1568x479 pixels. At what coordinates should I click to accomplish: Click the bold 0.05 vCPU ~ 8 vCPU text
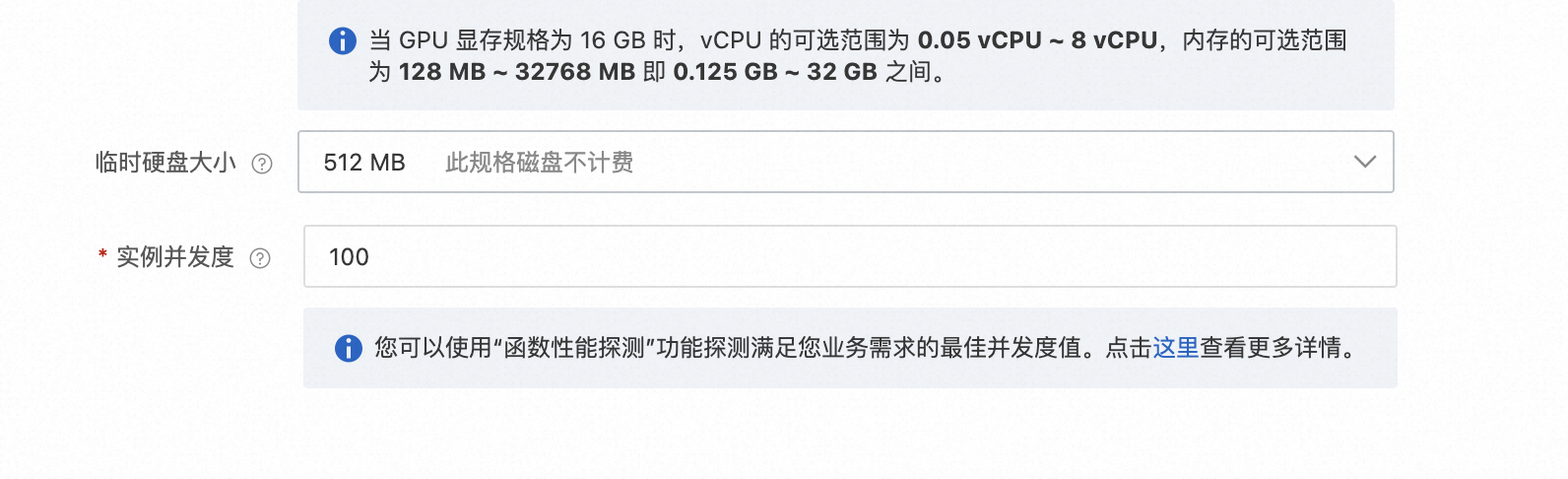point(1037,40)
